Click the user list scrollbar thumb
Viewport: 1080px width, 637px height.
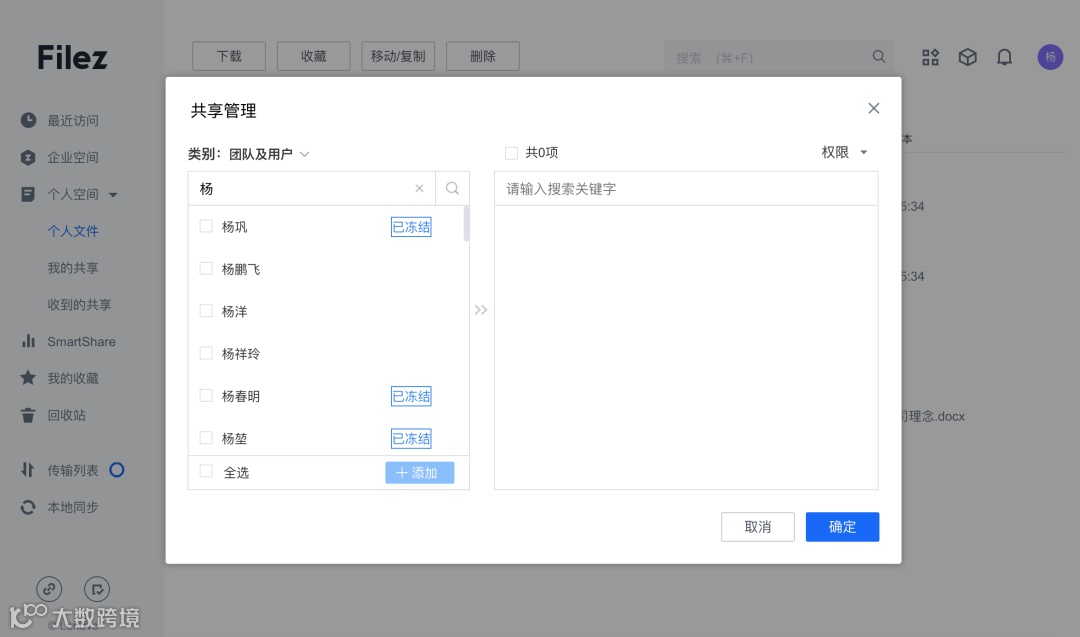pyautogui.click(x=466, y=224)
